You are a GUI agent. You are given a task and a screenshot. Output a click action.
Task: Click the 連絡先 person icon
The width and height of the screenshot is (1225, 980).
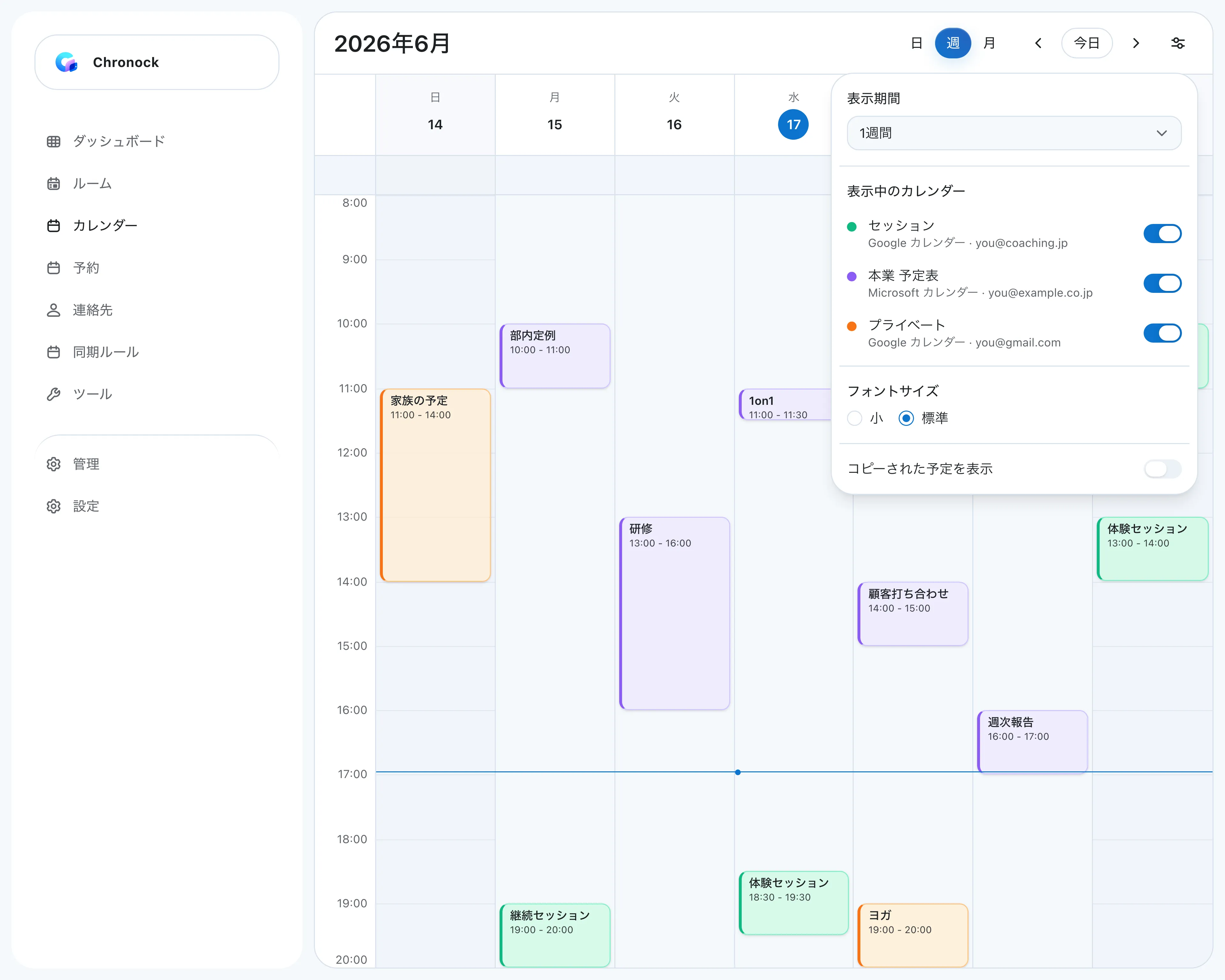[53, 310]
